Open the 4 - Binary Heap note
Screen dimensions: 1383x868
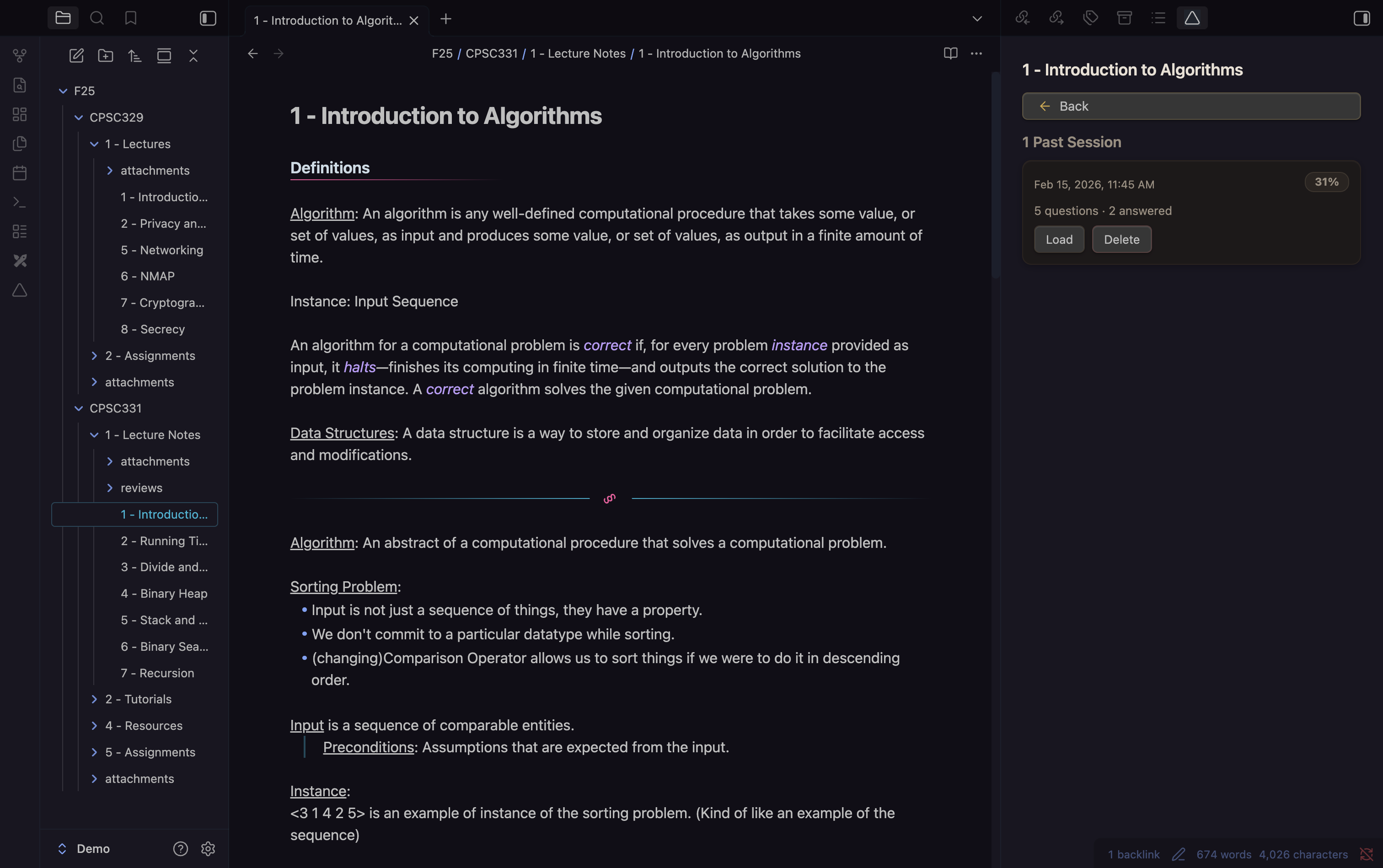tap(164, 594)
